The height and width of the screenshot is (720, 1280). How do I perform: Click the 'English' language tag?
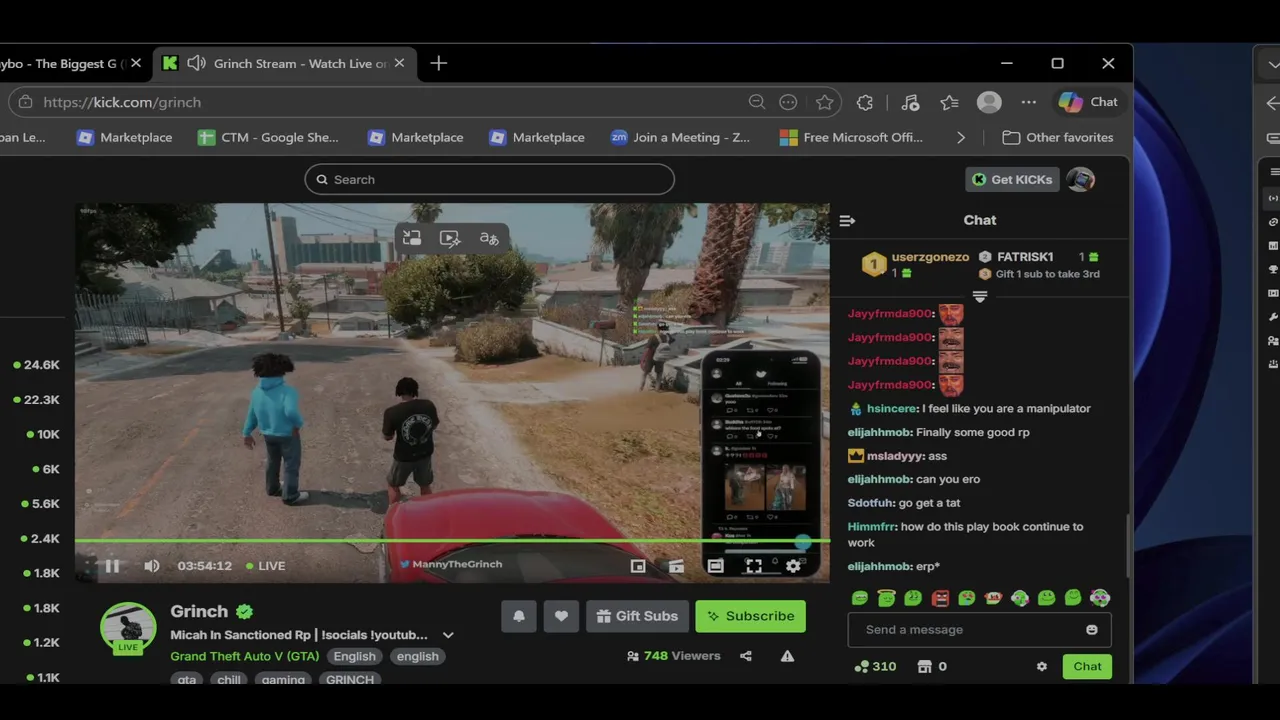355,656
